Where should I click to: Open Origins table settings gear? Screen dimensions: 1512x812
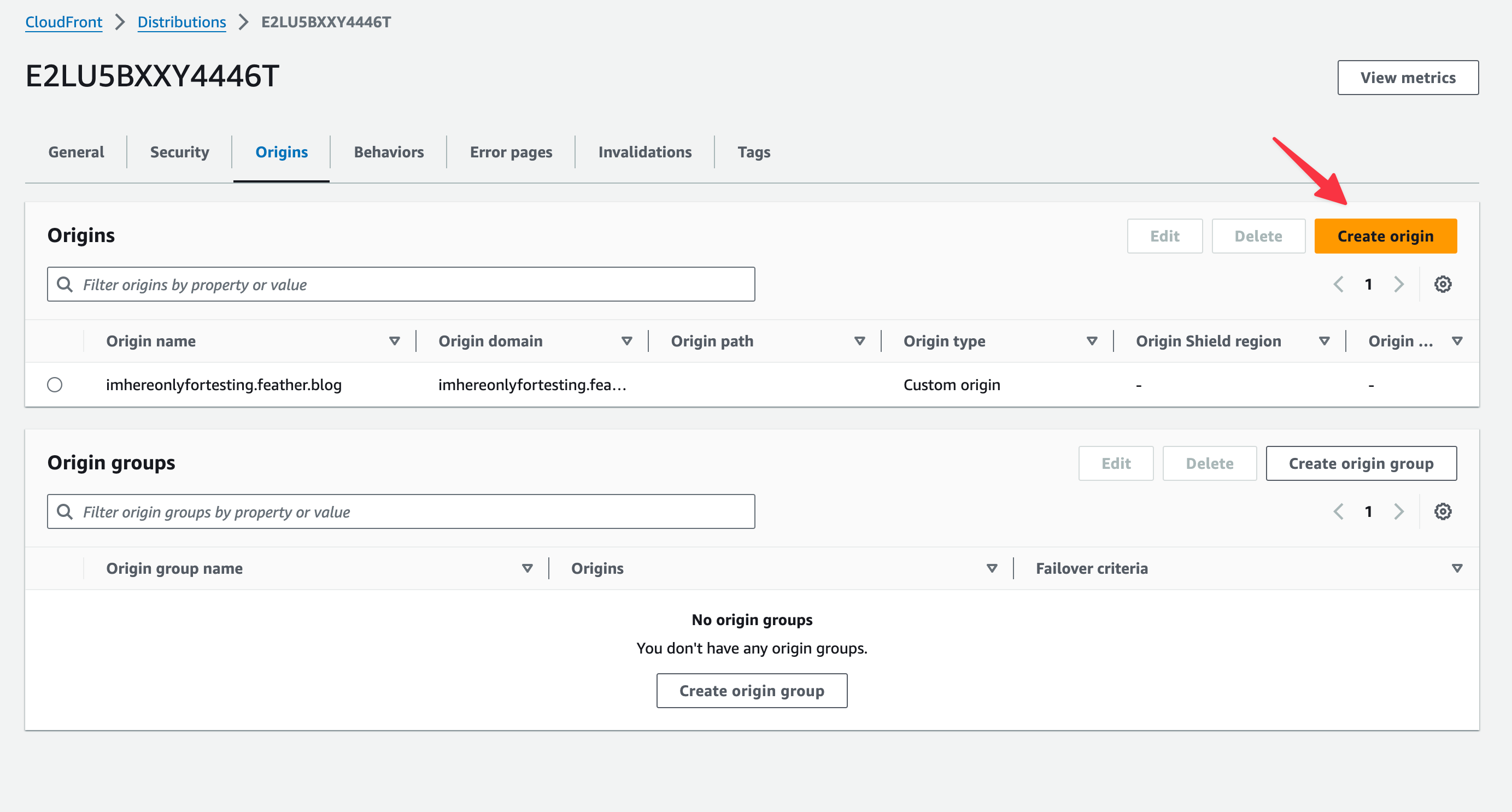point(1443,285)
